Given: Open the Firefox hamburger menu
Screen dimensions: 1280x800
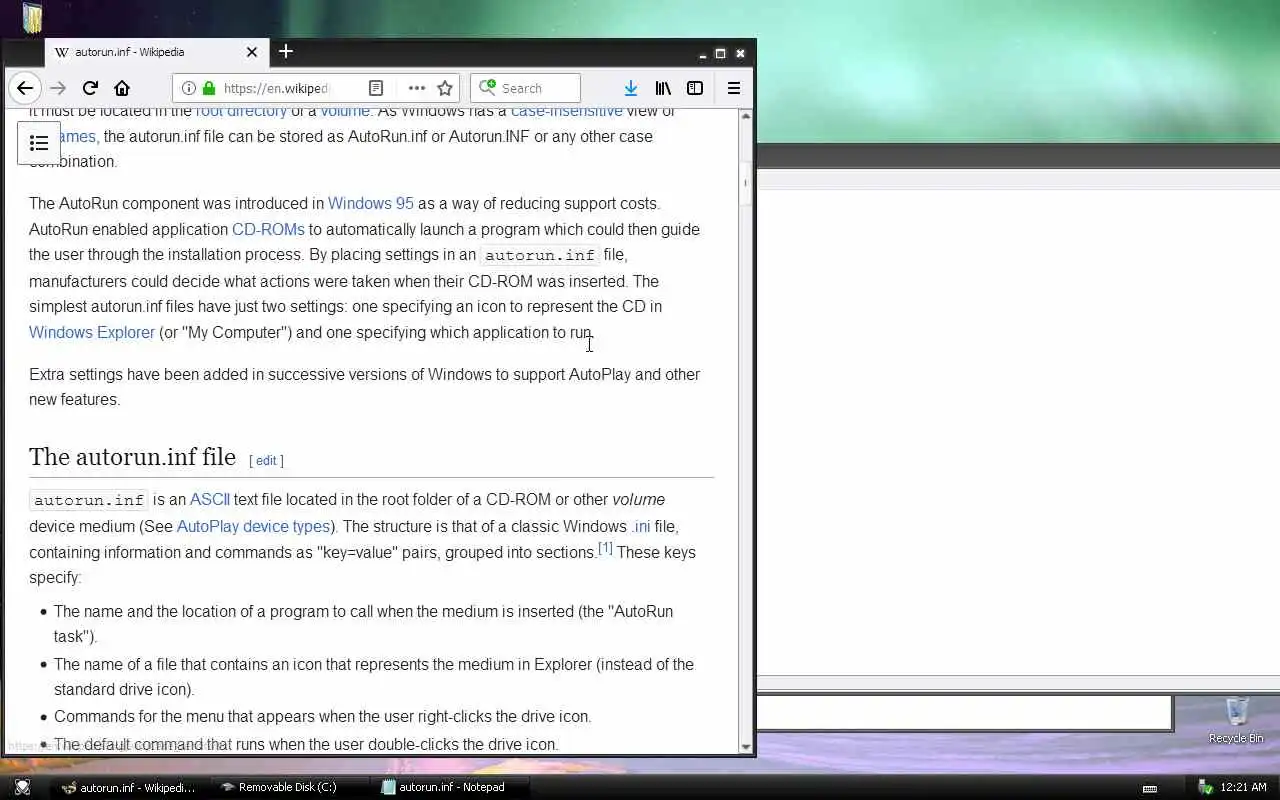Looking at the screenshot, I should pyautogui.click(x=733, y=88).
